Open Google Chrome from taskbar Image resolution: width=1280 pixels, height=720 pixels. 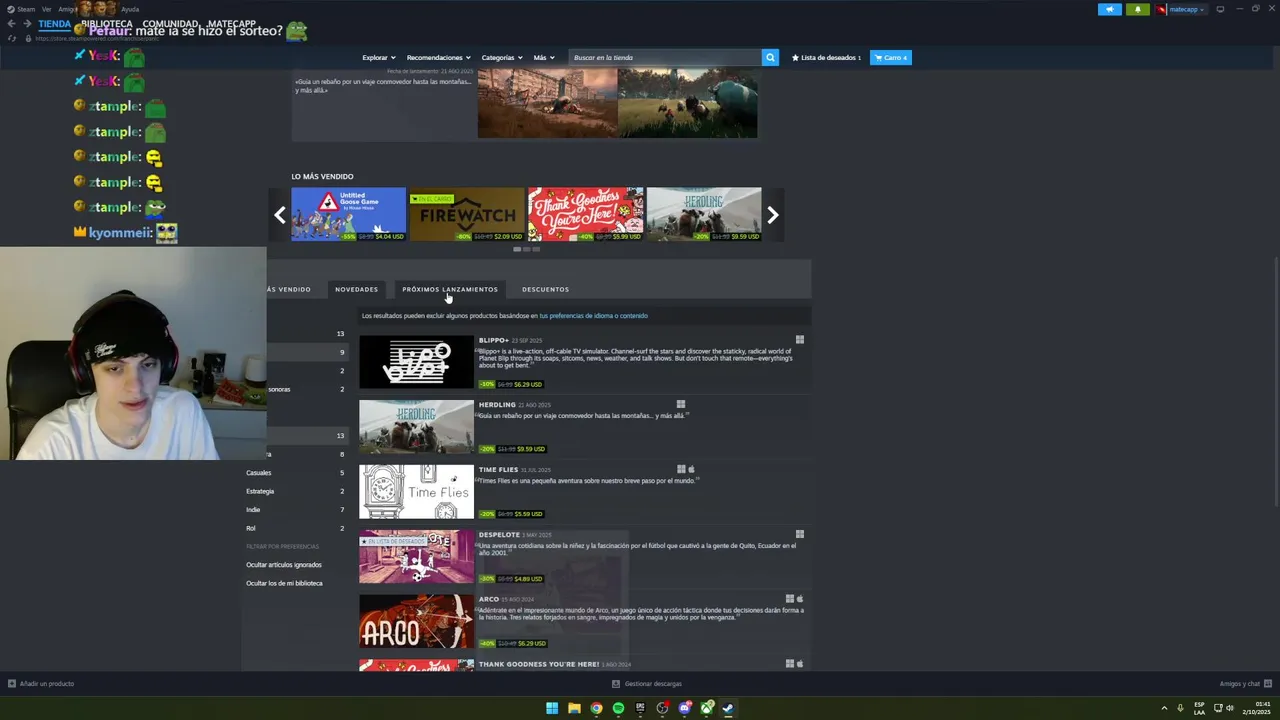(596, 708)
